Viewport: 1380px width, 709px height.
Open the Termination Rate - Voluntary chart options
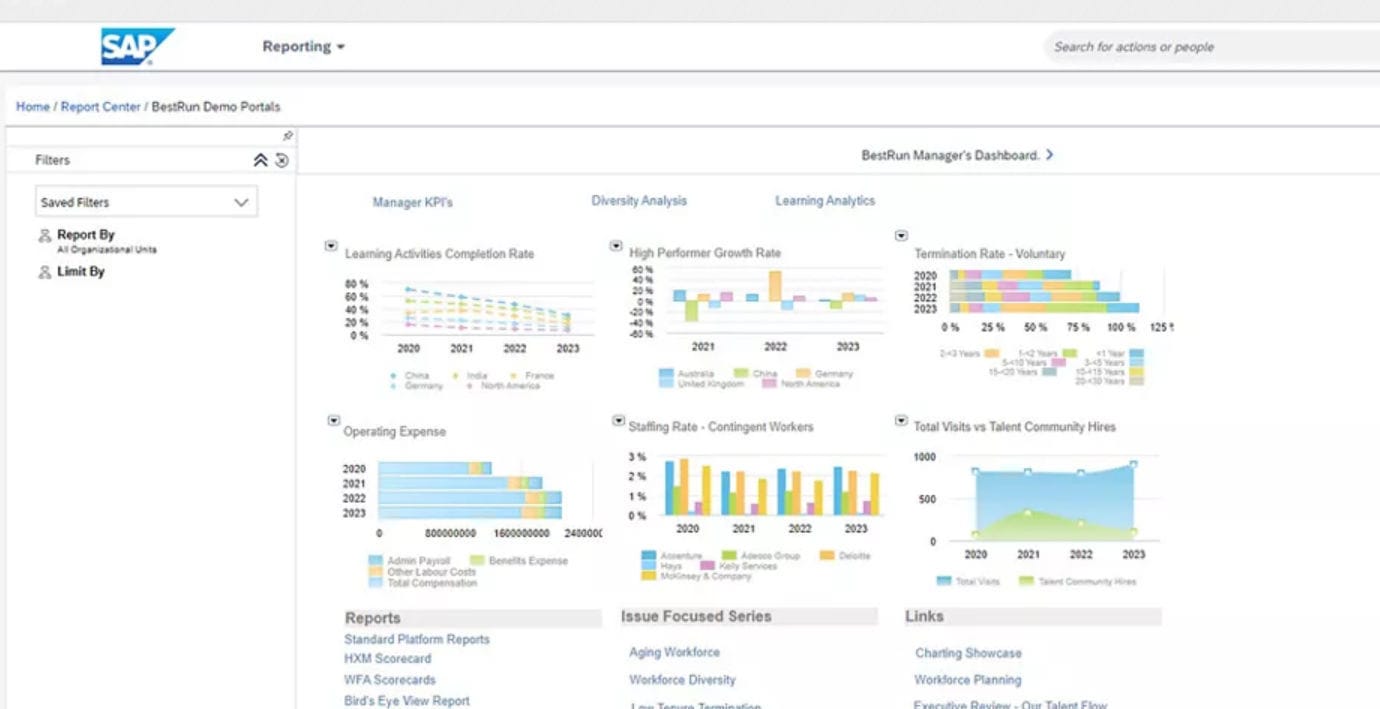coord(902,235)
